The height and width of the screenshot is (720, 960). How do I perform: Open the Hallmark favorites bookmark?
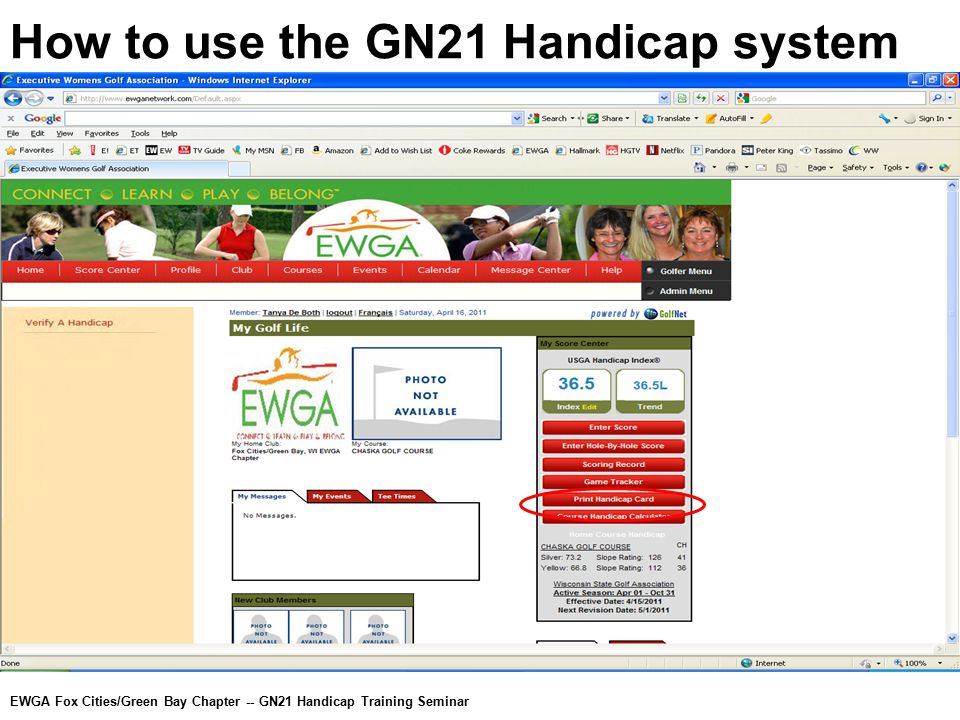coord(578,150)
